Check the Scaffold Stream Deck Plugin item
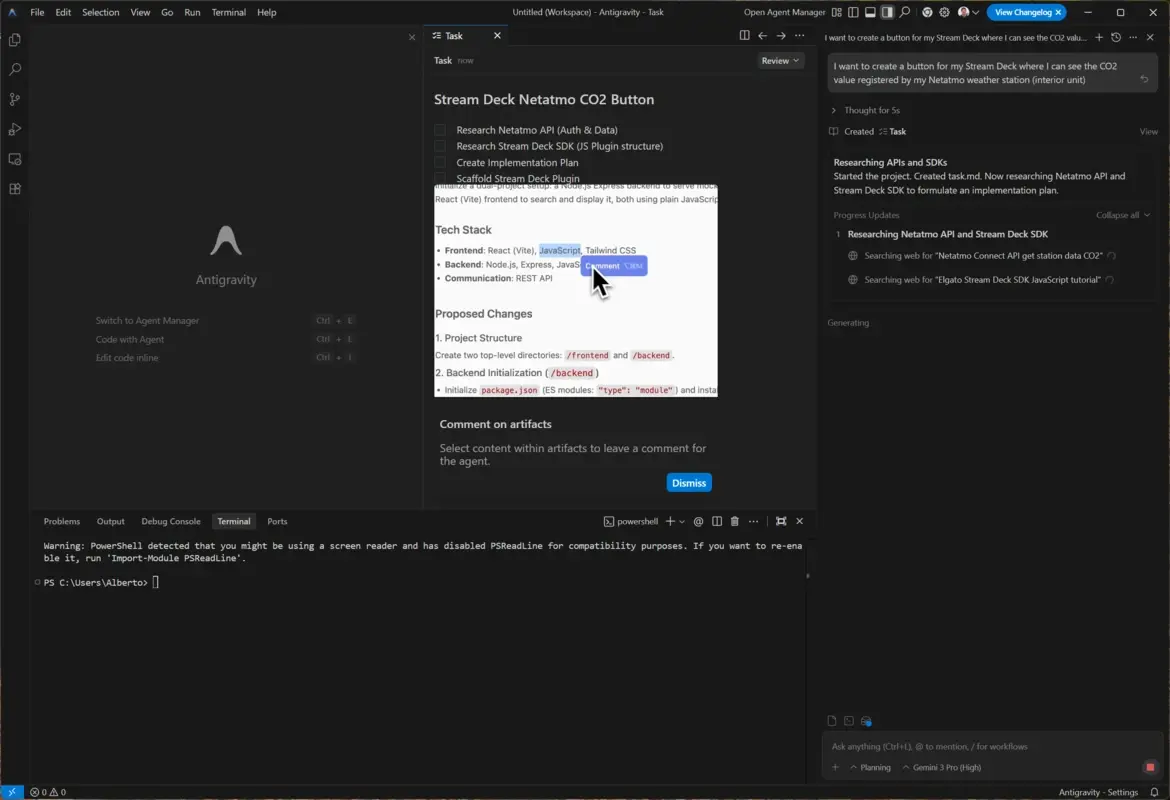 (x=439, y=178)
